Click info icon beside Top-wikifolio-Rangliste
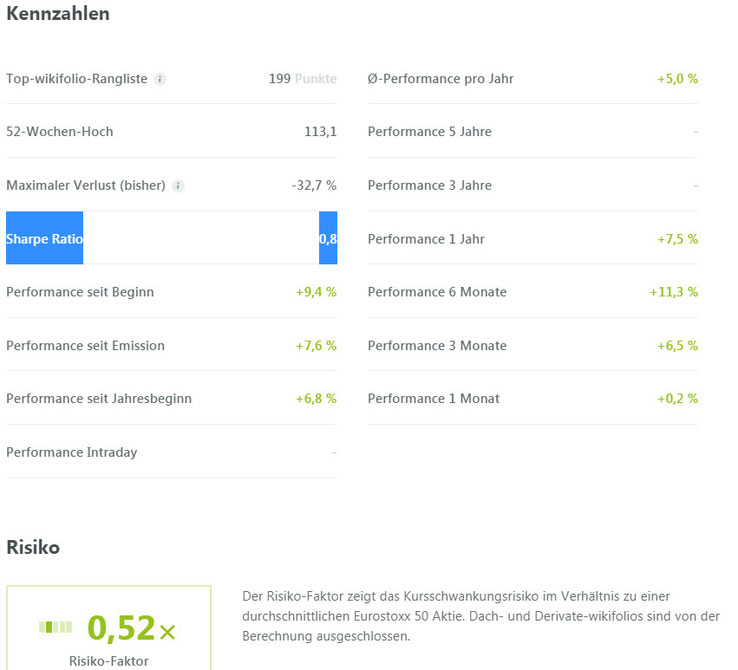The height and width of the screenshot is (670, 738). 160,79
